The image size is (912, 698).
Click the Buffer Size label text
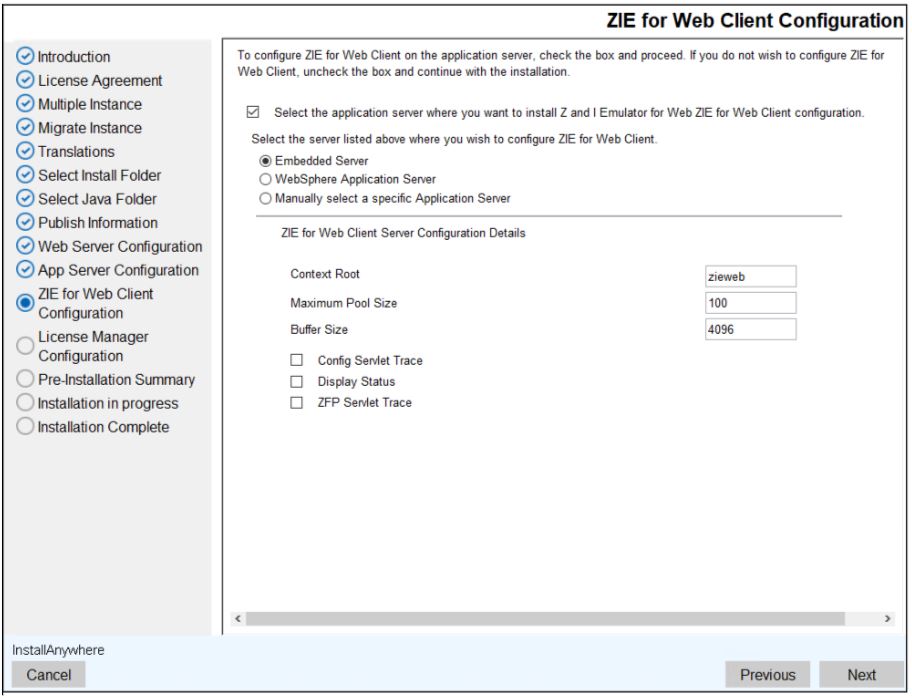[319, 329]
